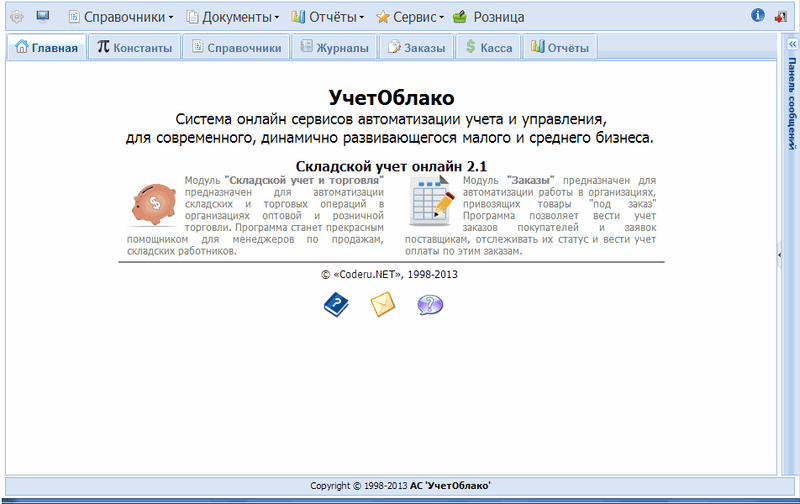Expand the Отчёты menu in top toolbar

pyautogui.click(x=327, y=17)
